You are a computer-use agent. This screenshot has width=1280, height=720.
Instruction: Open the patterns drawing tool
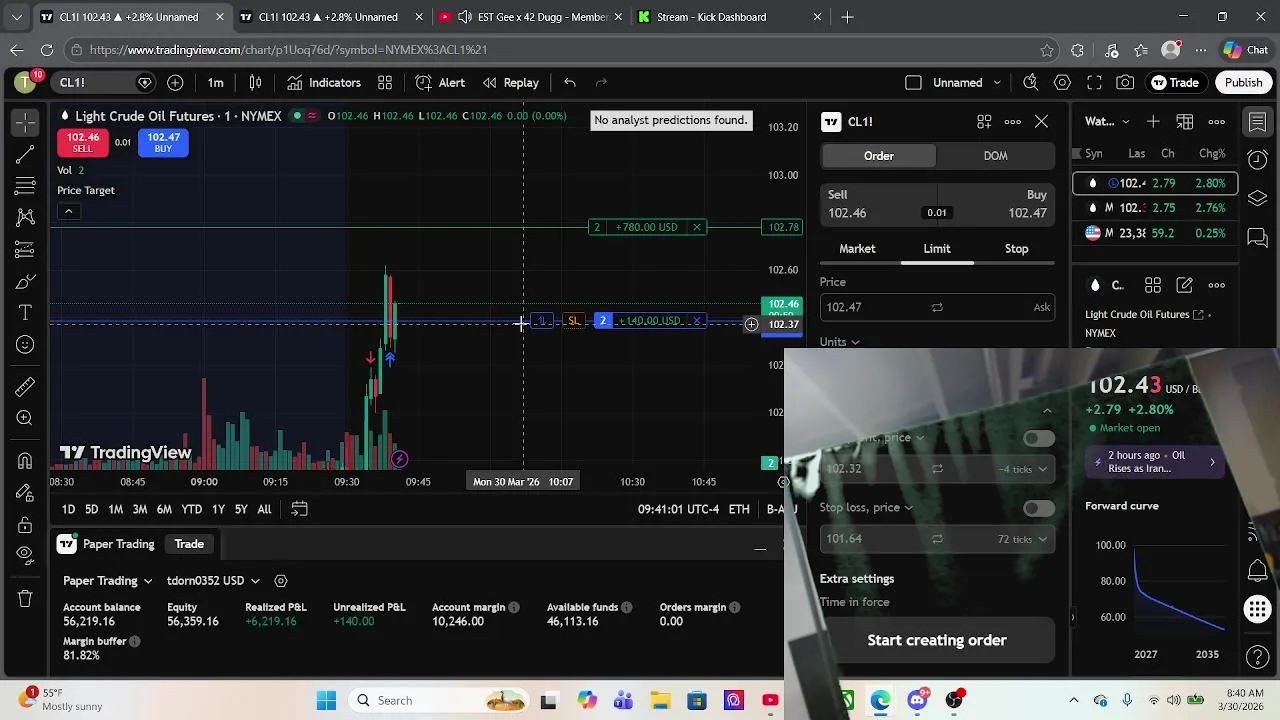(26, 217)
